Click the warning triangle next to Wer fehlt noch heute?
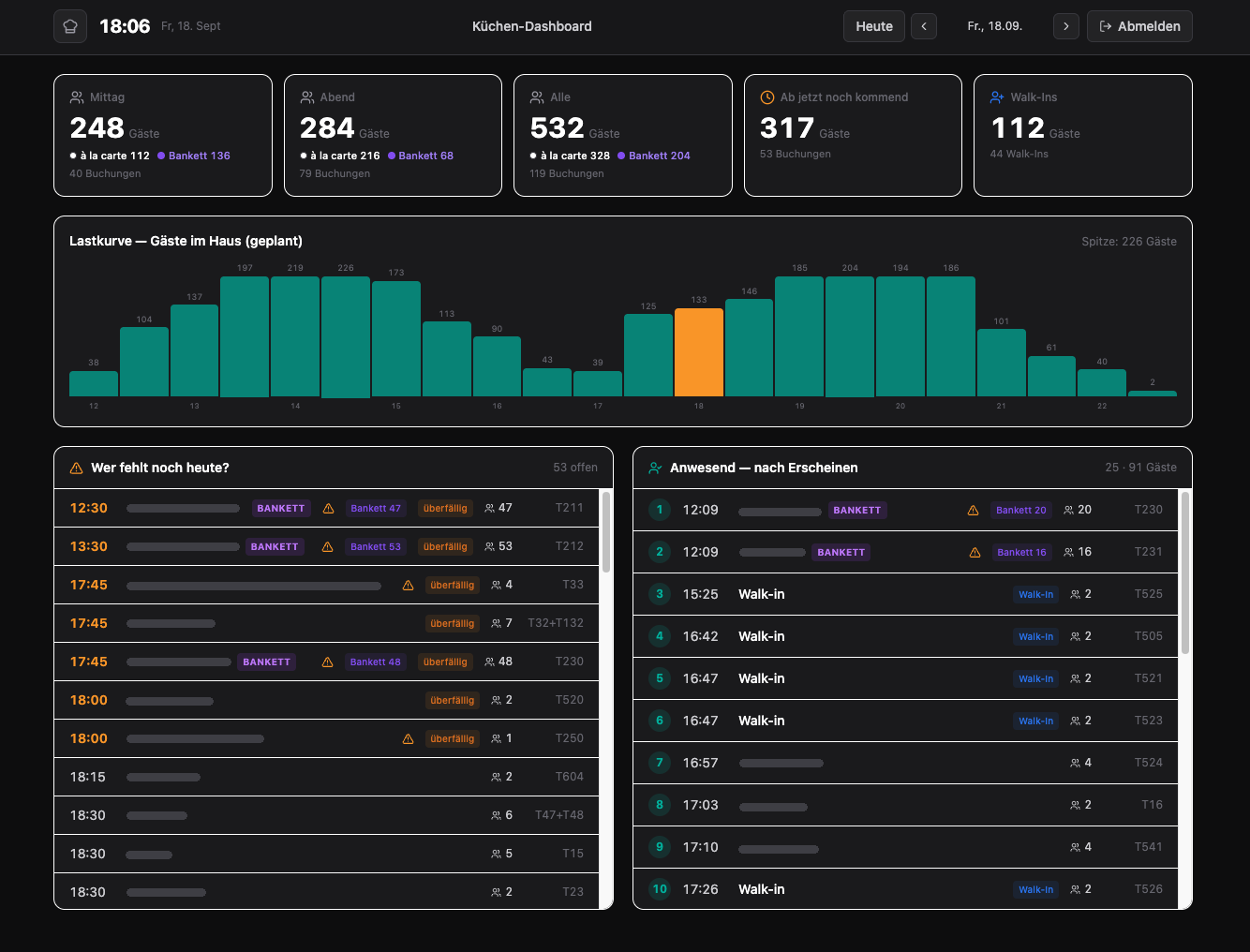 (77, 468)
